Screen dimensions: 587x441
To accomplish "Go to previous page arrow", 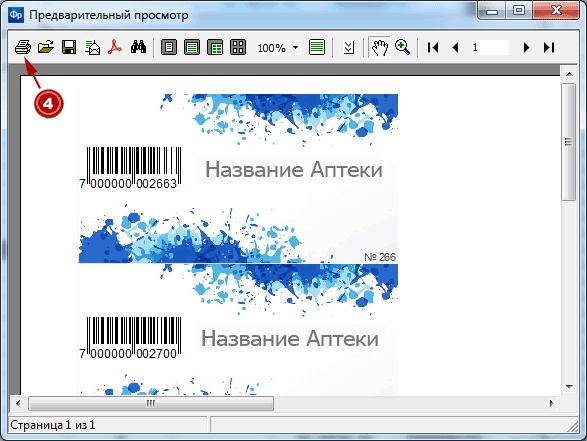I will pos(456,48).
